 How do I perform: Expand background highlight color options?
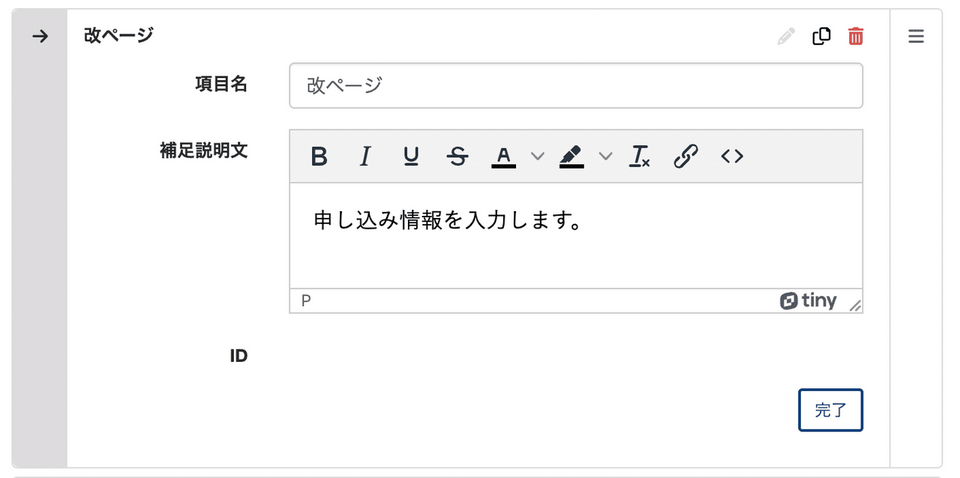(605, 156)
